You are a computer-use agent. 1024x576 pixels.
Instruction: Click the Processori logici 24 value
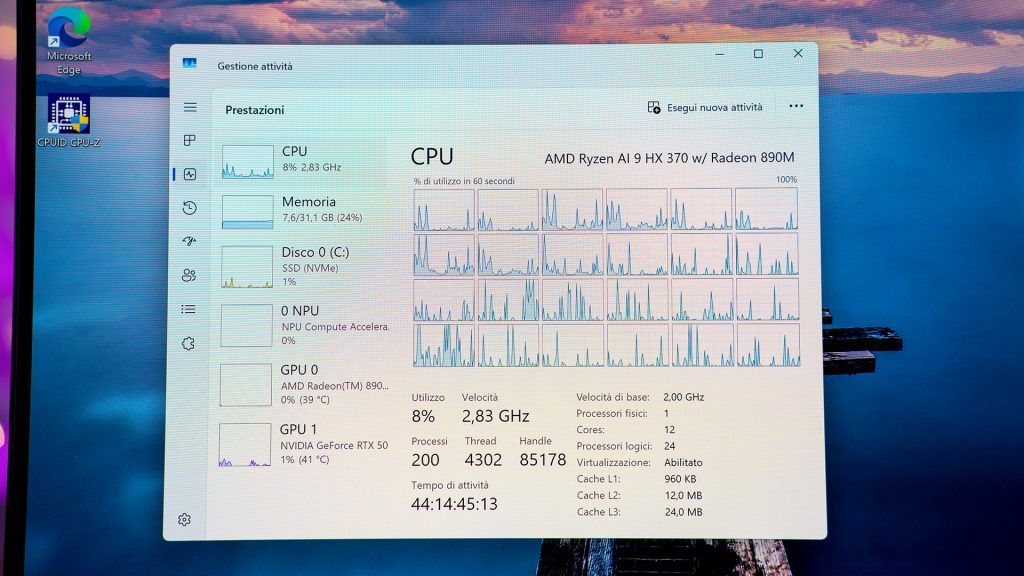click(x=669, y=446)
